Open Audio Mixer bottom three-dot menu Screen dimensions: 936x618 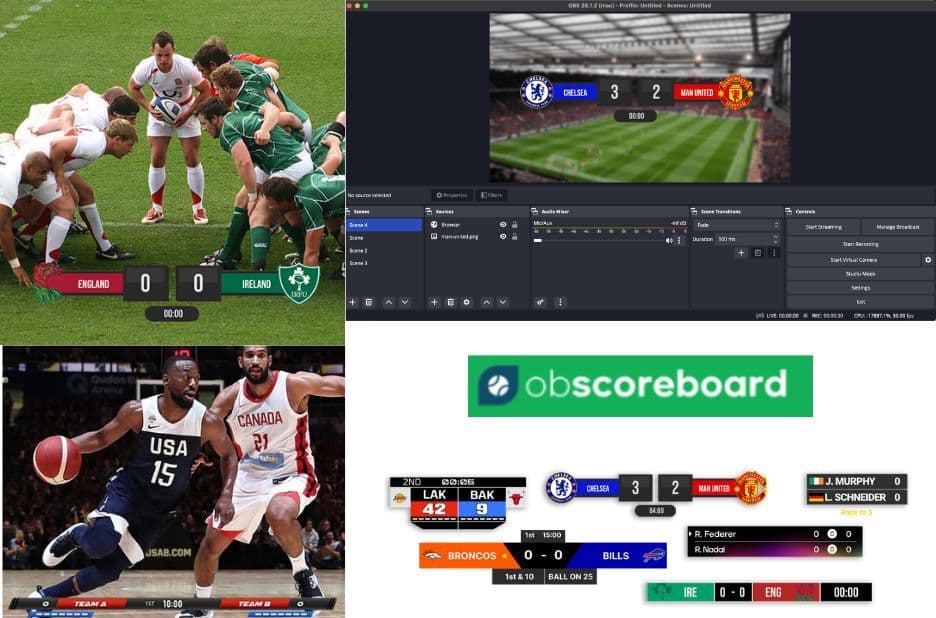pos(560,303)
